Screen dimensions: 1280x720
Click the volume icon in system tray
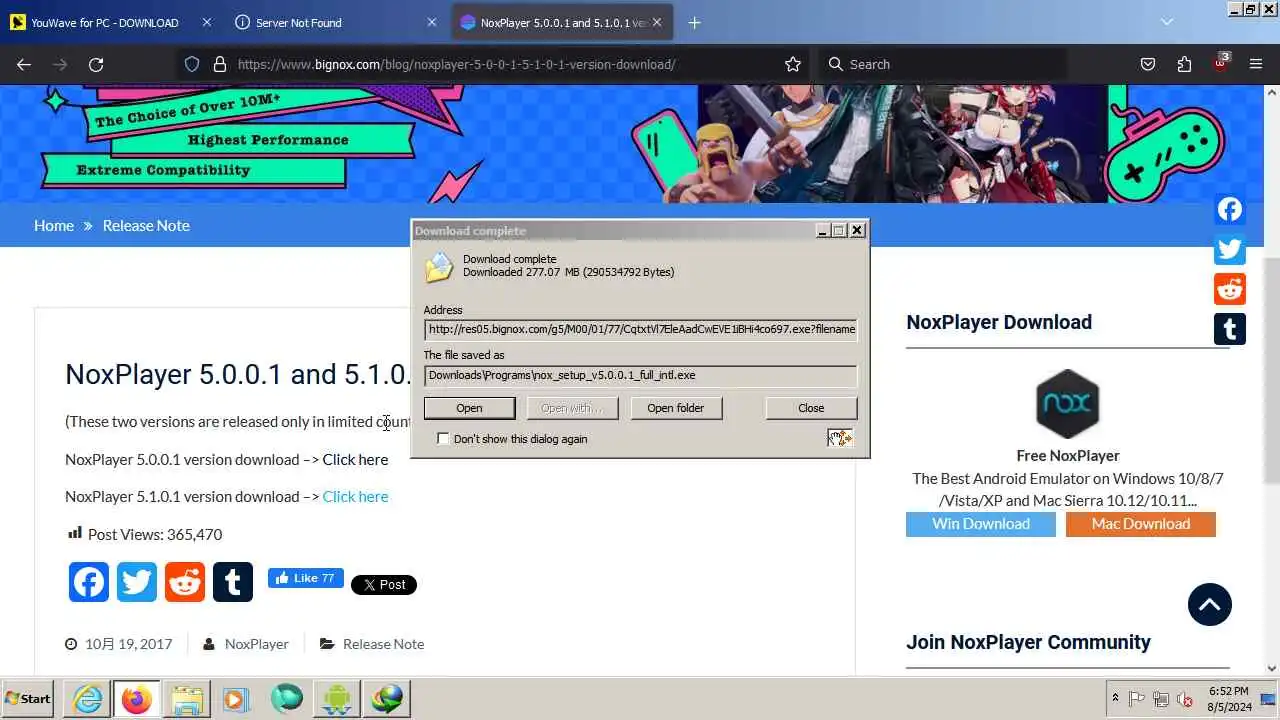pyautogui.click(x=1184, y=699)
